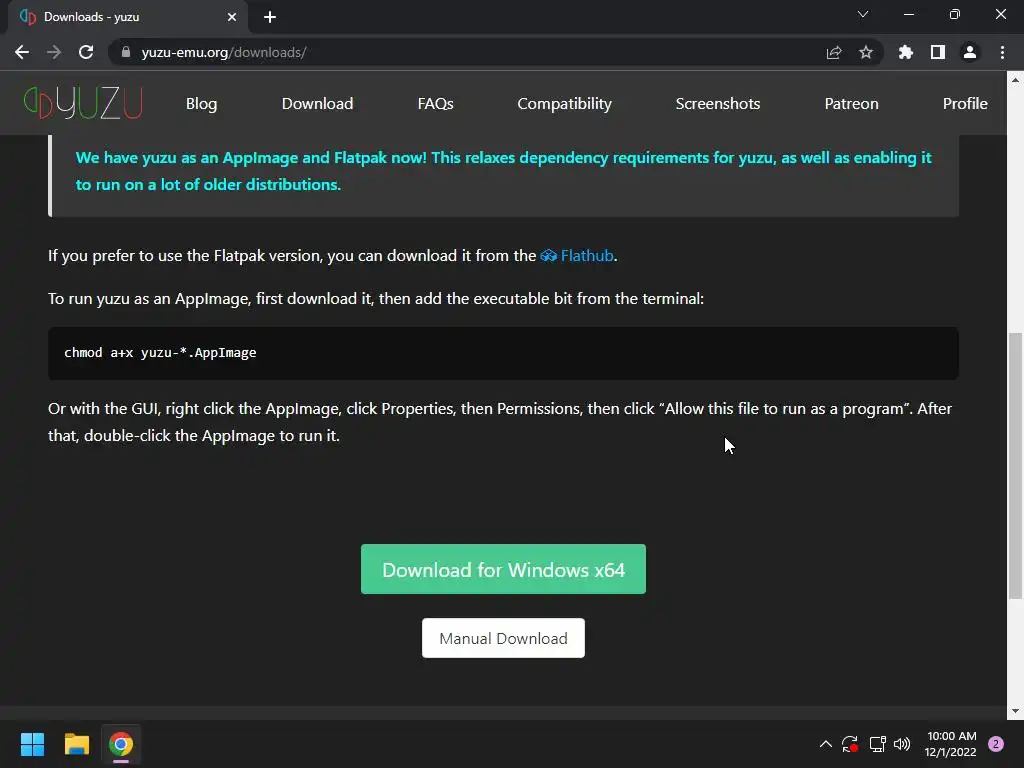Go back with browser back arrow
This screenshot has height=768, width=1024.
point(22,52)
